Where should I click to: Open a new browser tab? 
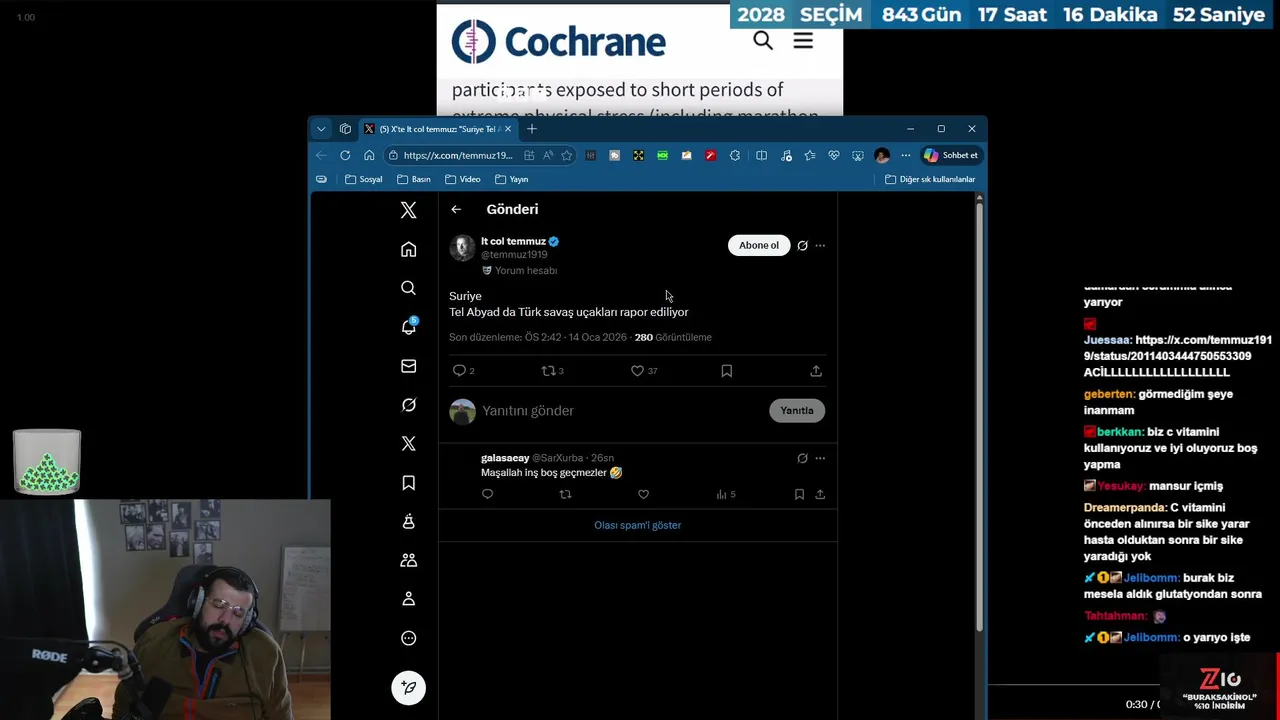532,129
